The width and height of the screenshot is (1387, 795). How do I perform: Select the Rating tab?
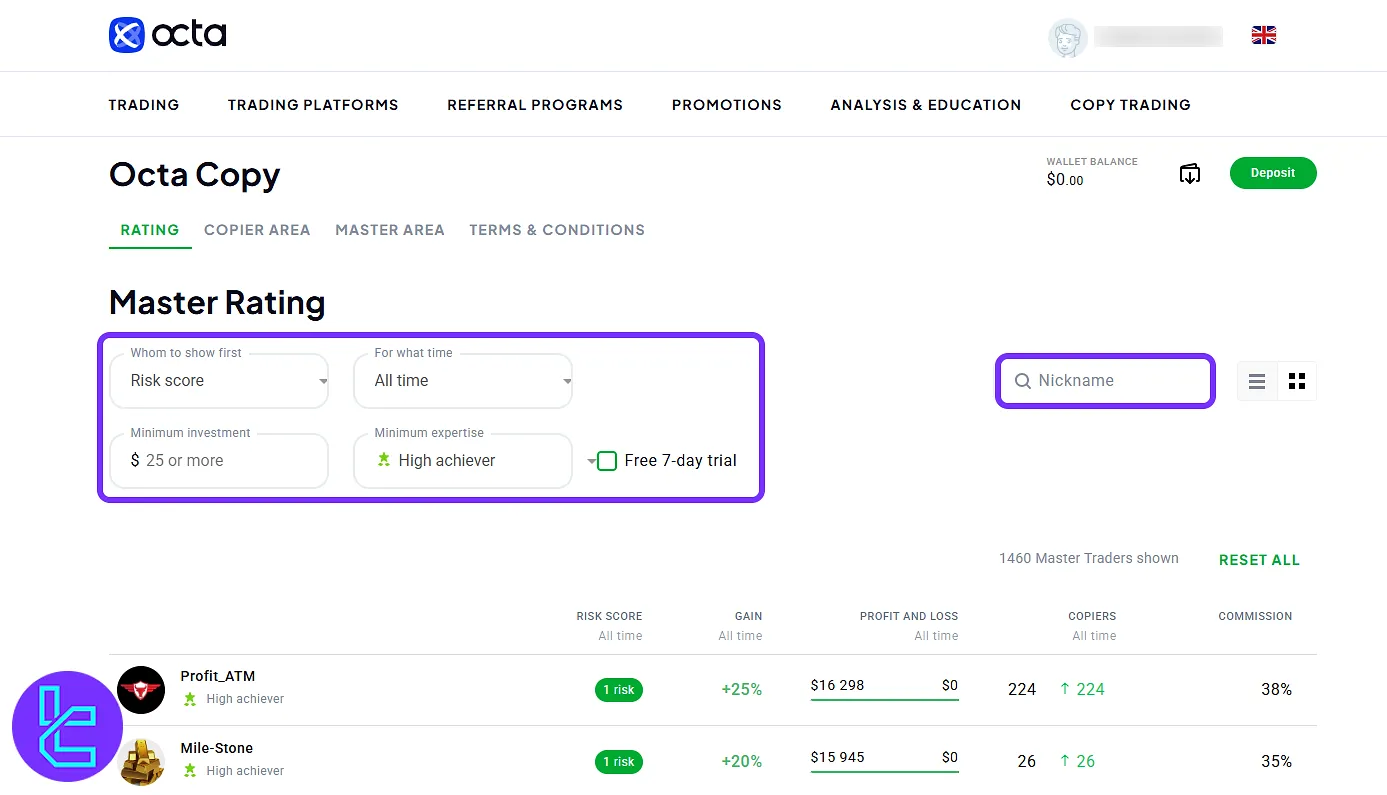150,230
